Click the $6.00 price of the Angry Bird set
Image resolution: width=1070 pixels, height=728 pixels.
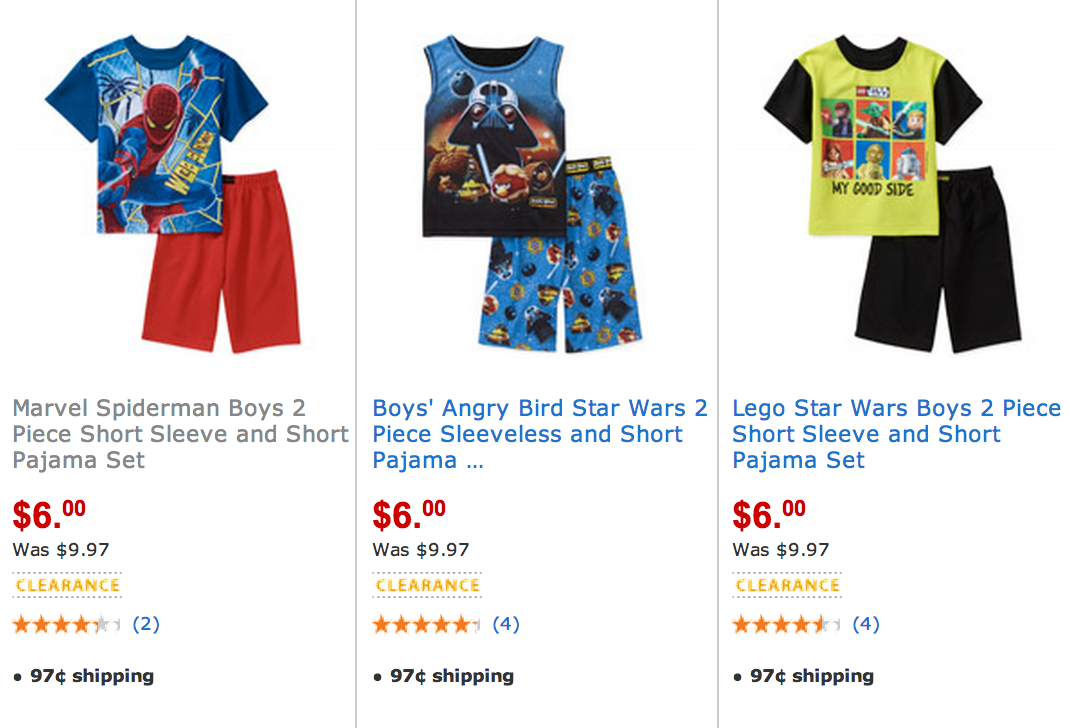point(409,515)
